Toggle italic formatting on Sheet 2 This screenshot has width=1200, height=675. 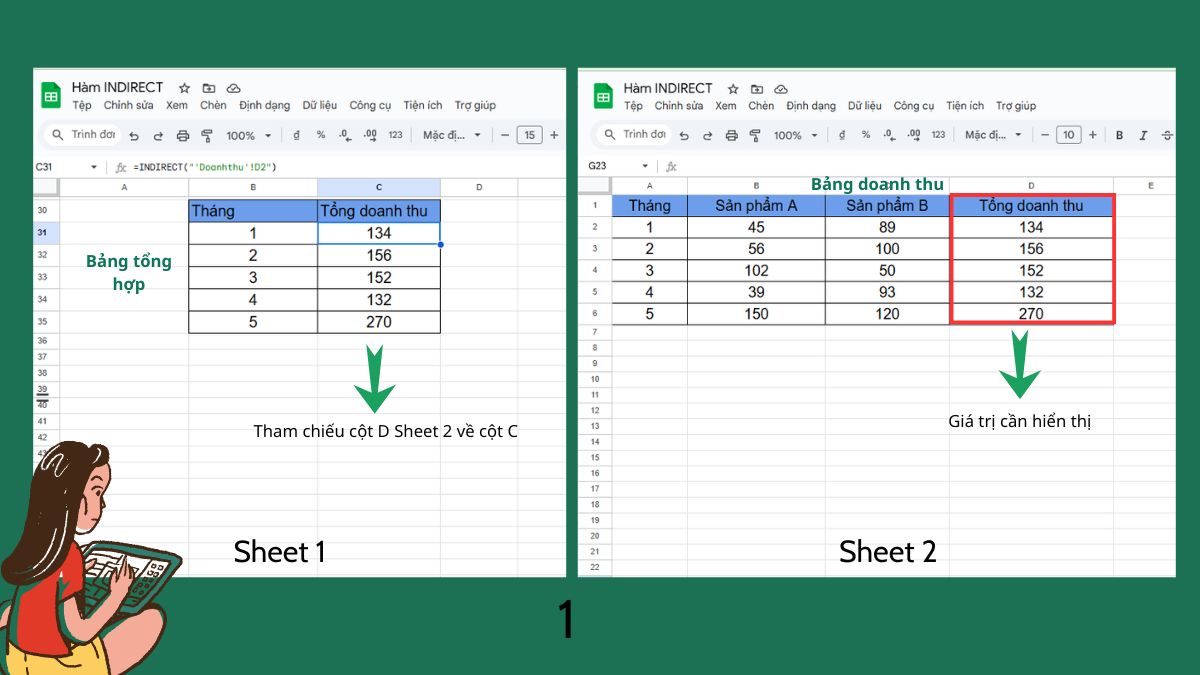point(1141,135)
